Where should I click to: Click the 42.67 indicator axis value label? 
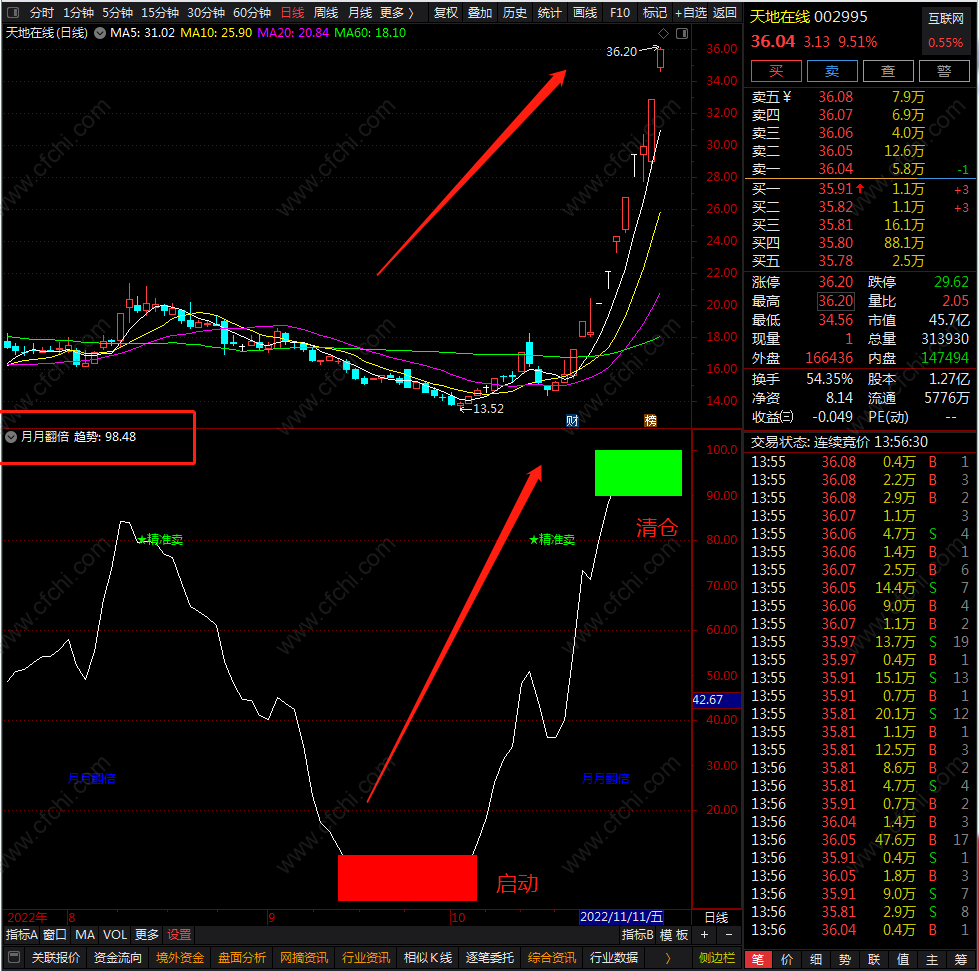pos(716,700)
